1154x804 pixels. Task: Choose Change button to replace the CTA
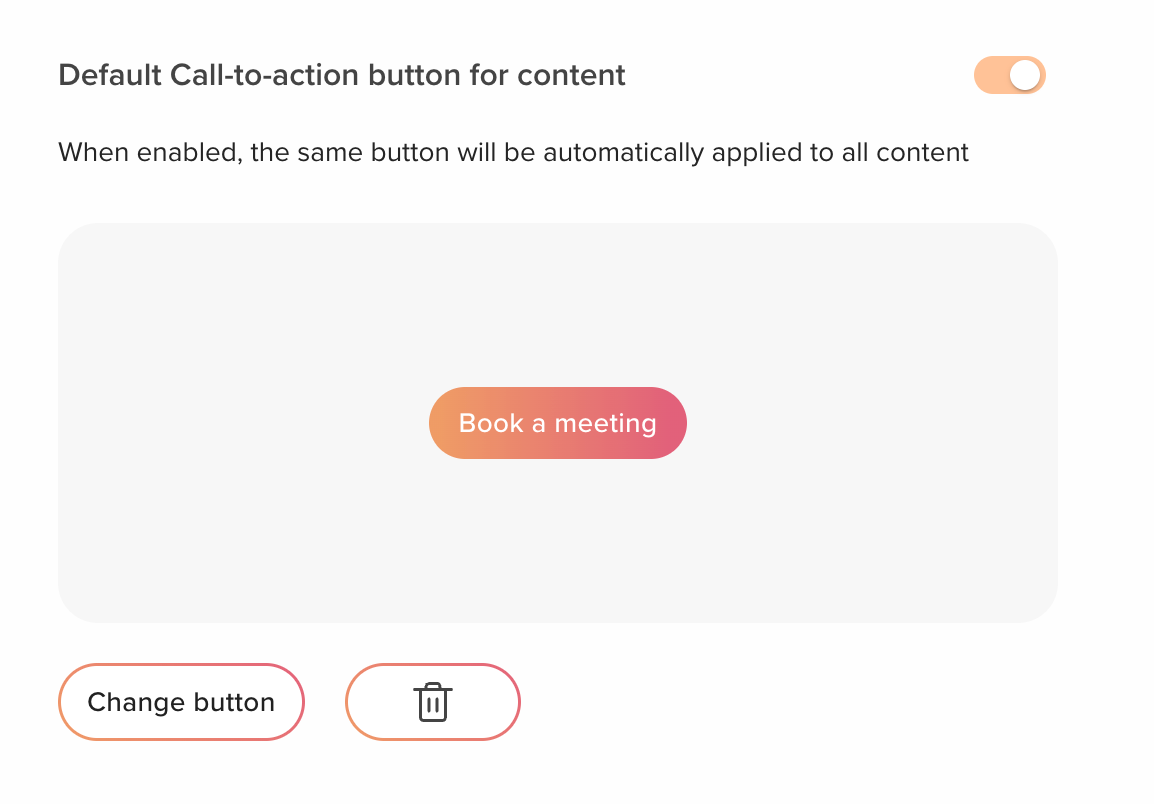click(x=181, y=702)
